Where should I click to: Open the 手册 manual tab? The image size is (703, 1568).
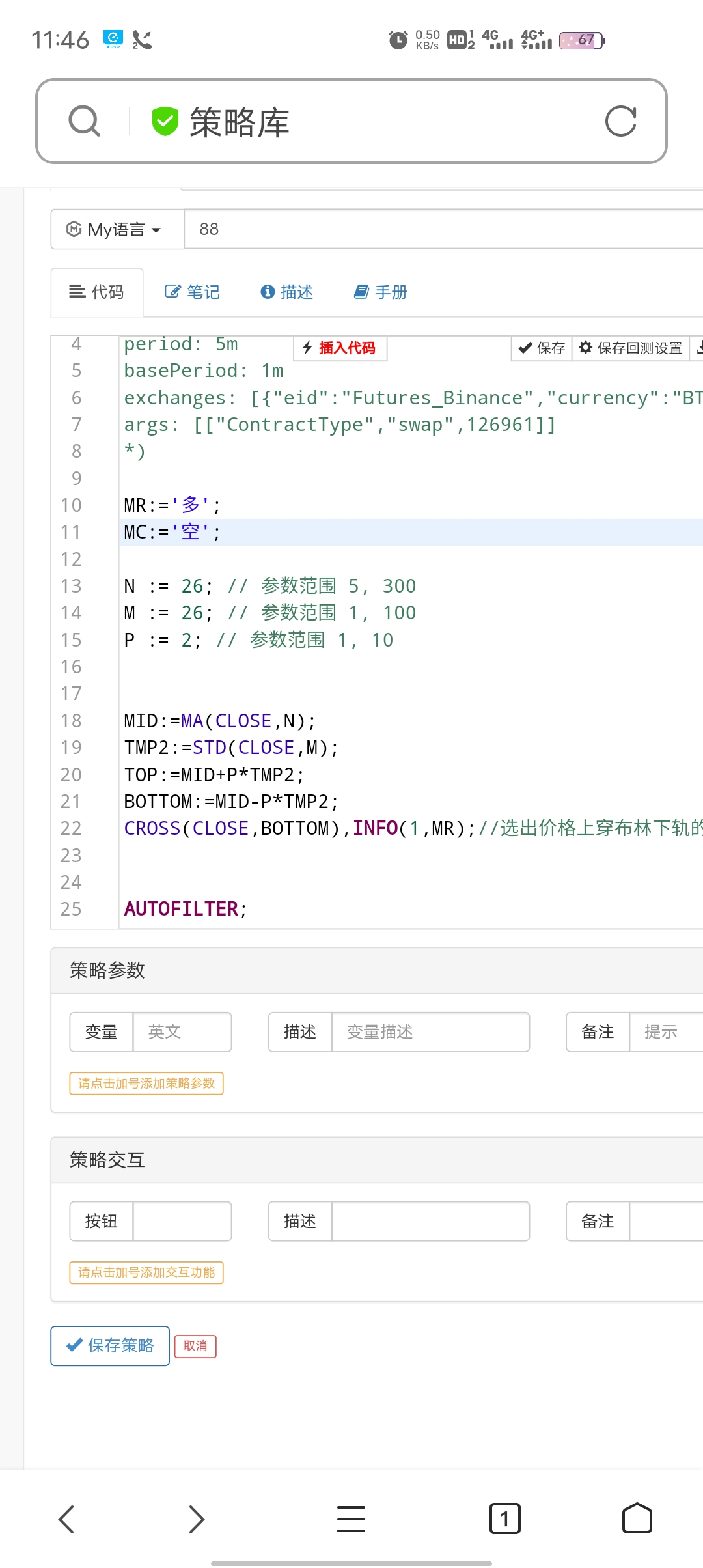(x=381, y=292)
